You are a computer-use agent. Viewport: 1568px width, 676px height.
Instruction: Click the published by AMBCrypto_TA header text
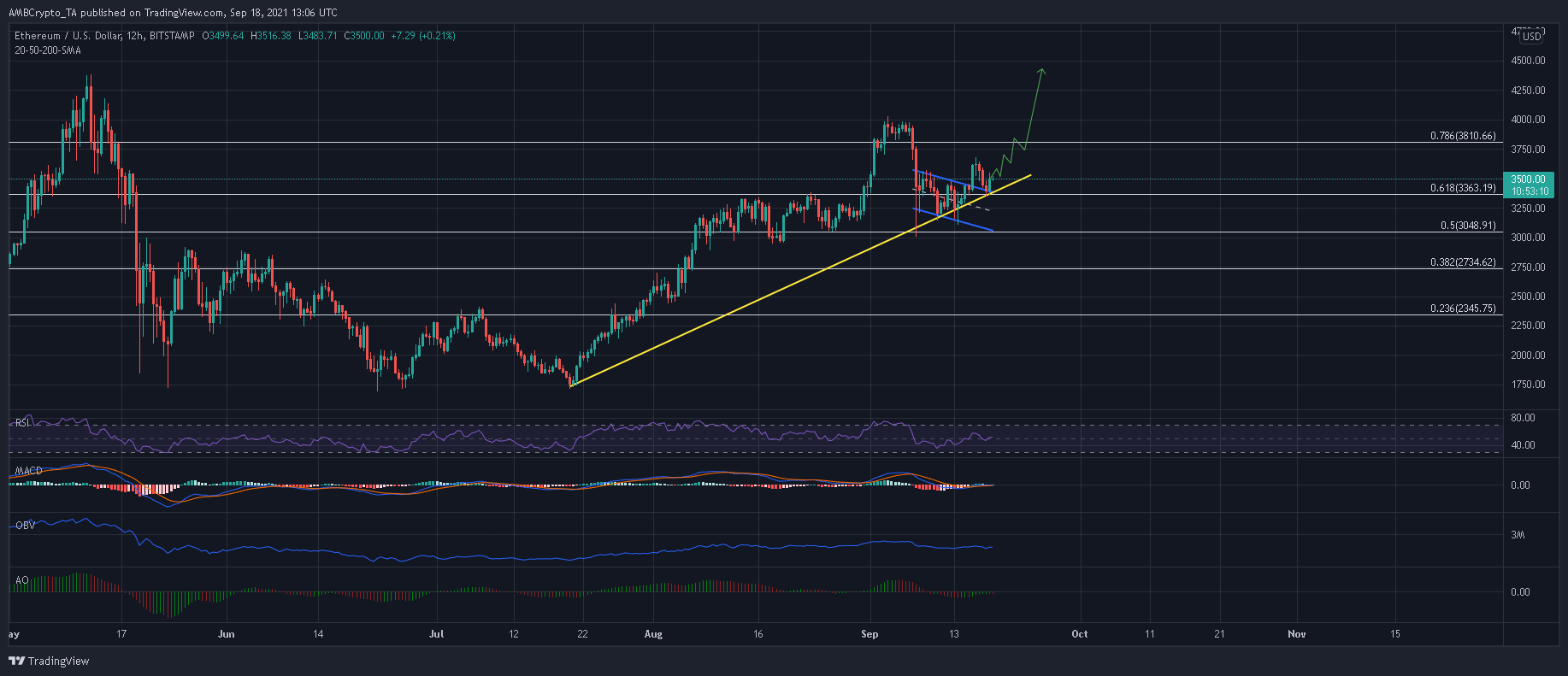(x=173, y=12)
